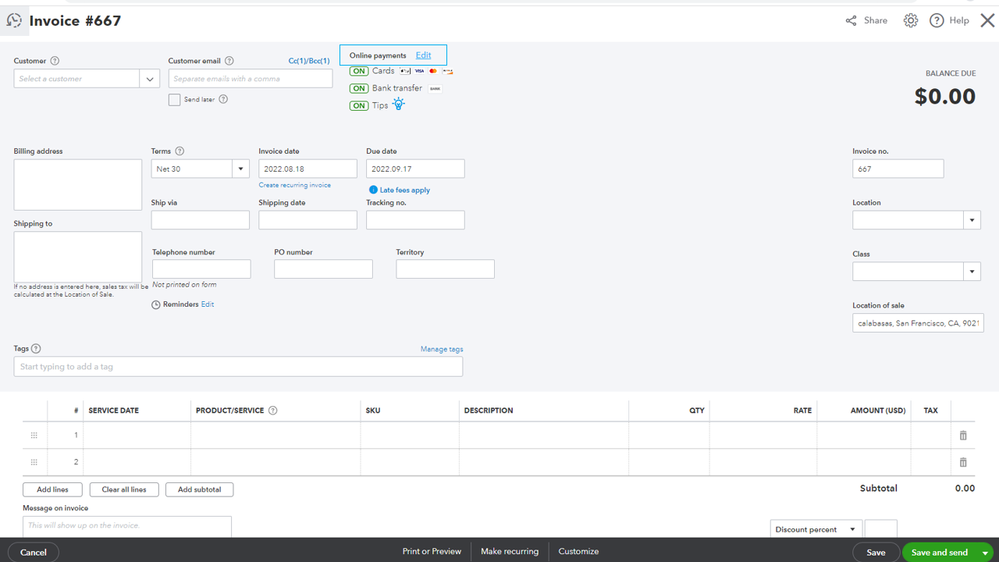Click the PO number field
This screenshot has width=999, height=562.
point(323,269)
